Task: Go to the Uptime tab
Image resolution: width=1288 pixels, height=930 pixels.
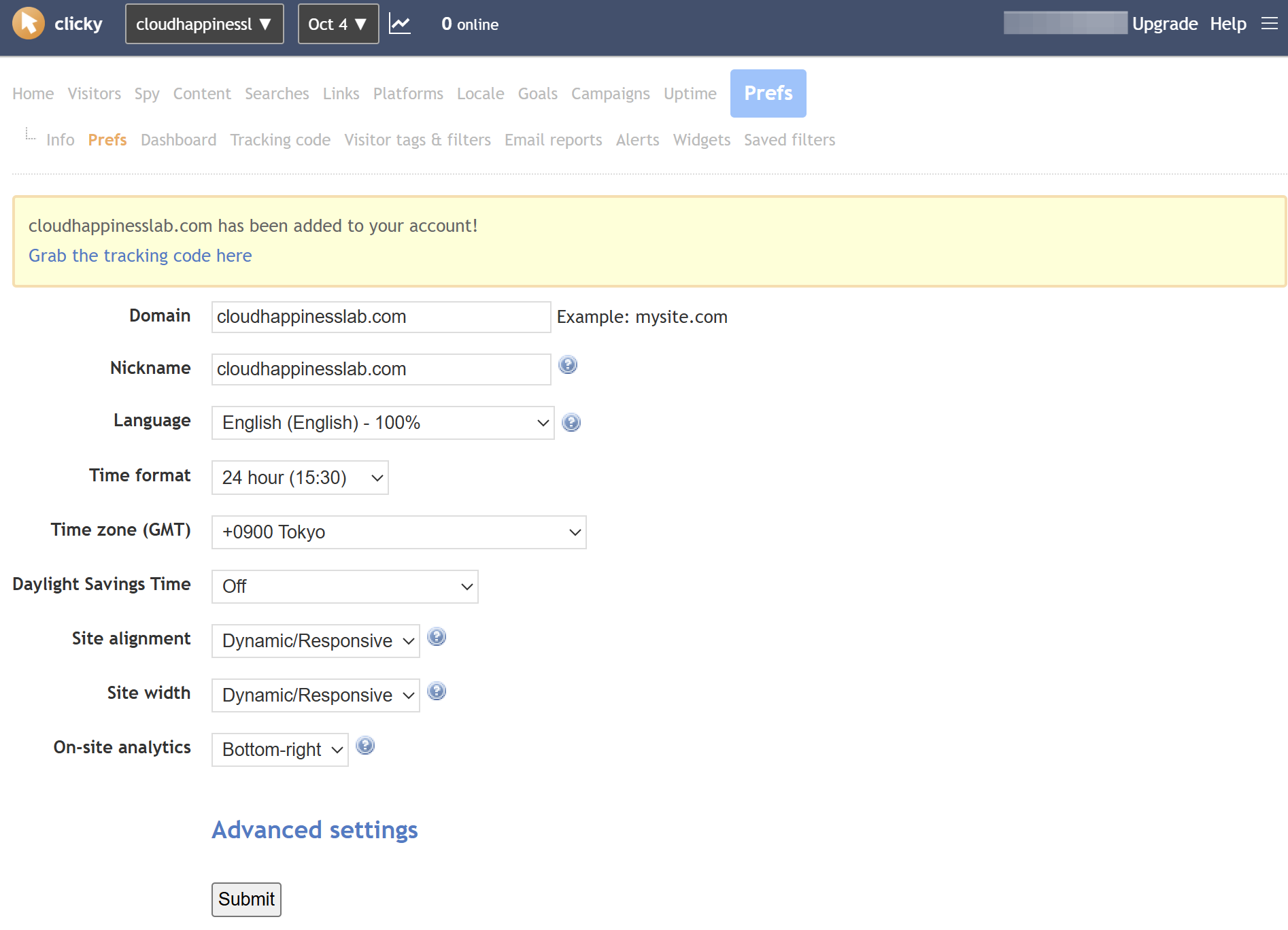Action: [690, 94]
